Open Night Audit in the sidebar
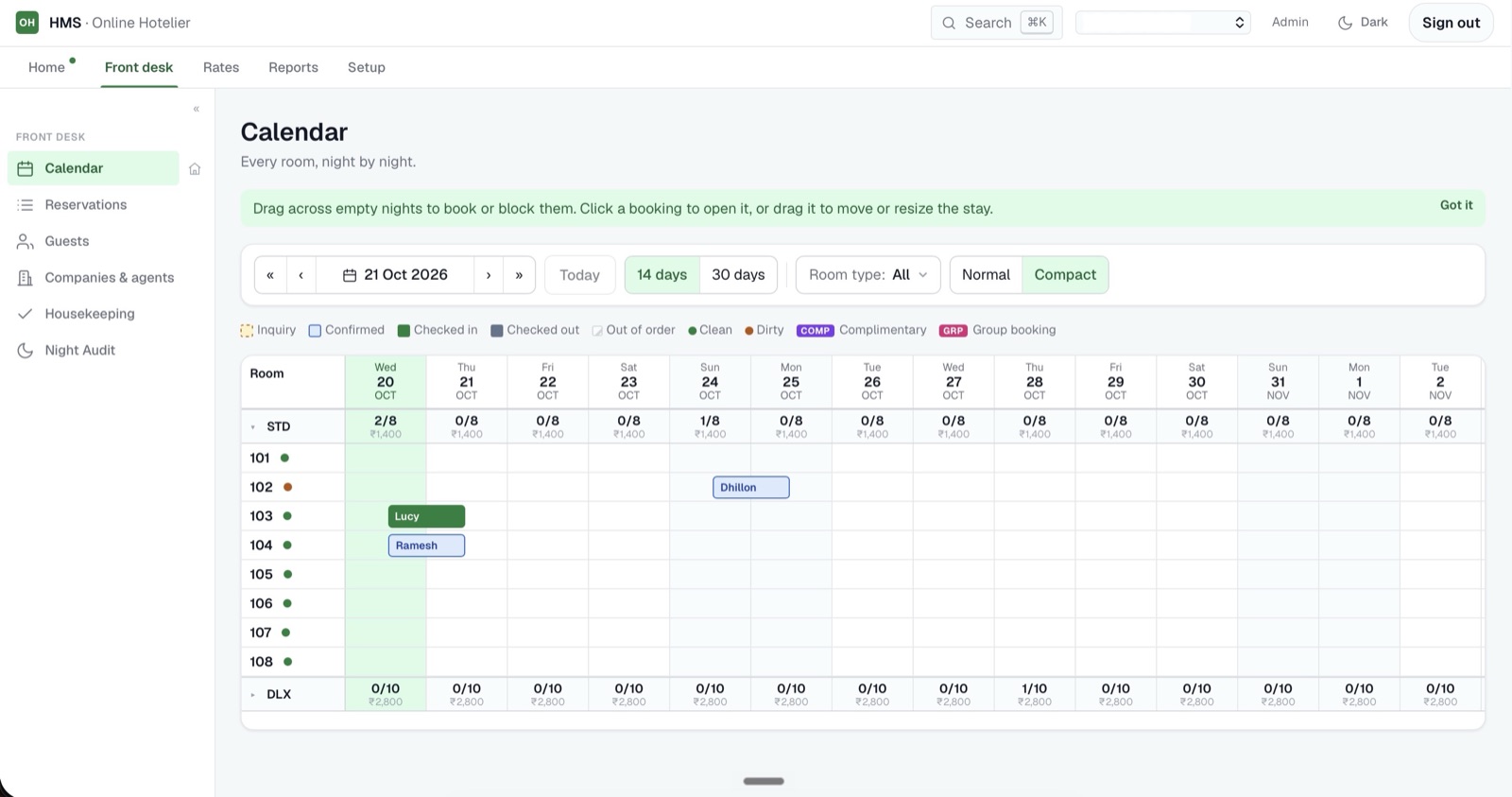The width and height of the screenshot is (1512, 797). (93, 351)
